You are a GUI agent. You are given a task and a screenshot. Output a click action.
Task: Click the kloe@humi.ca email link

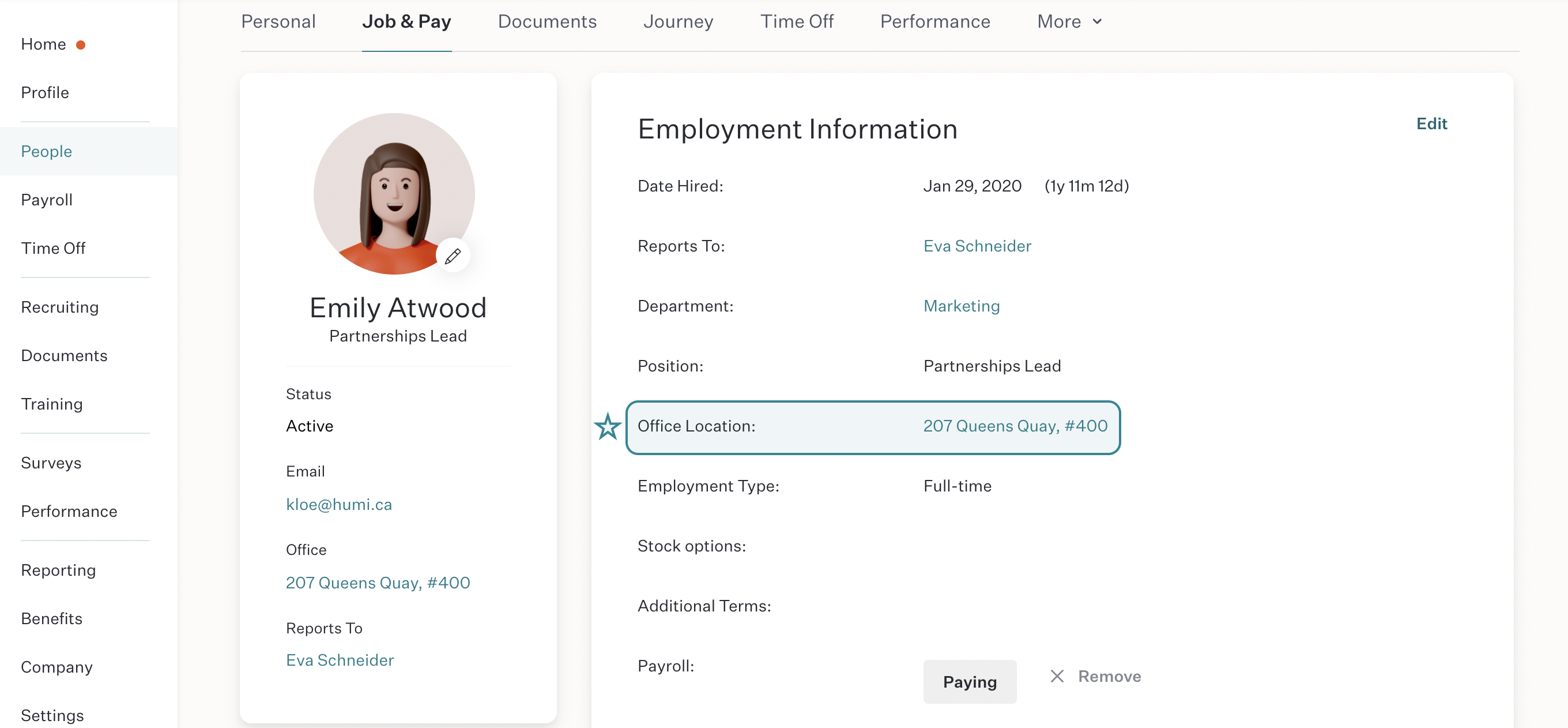(x=339, y=504)
